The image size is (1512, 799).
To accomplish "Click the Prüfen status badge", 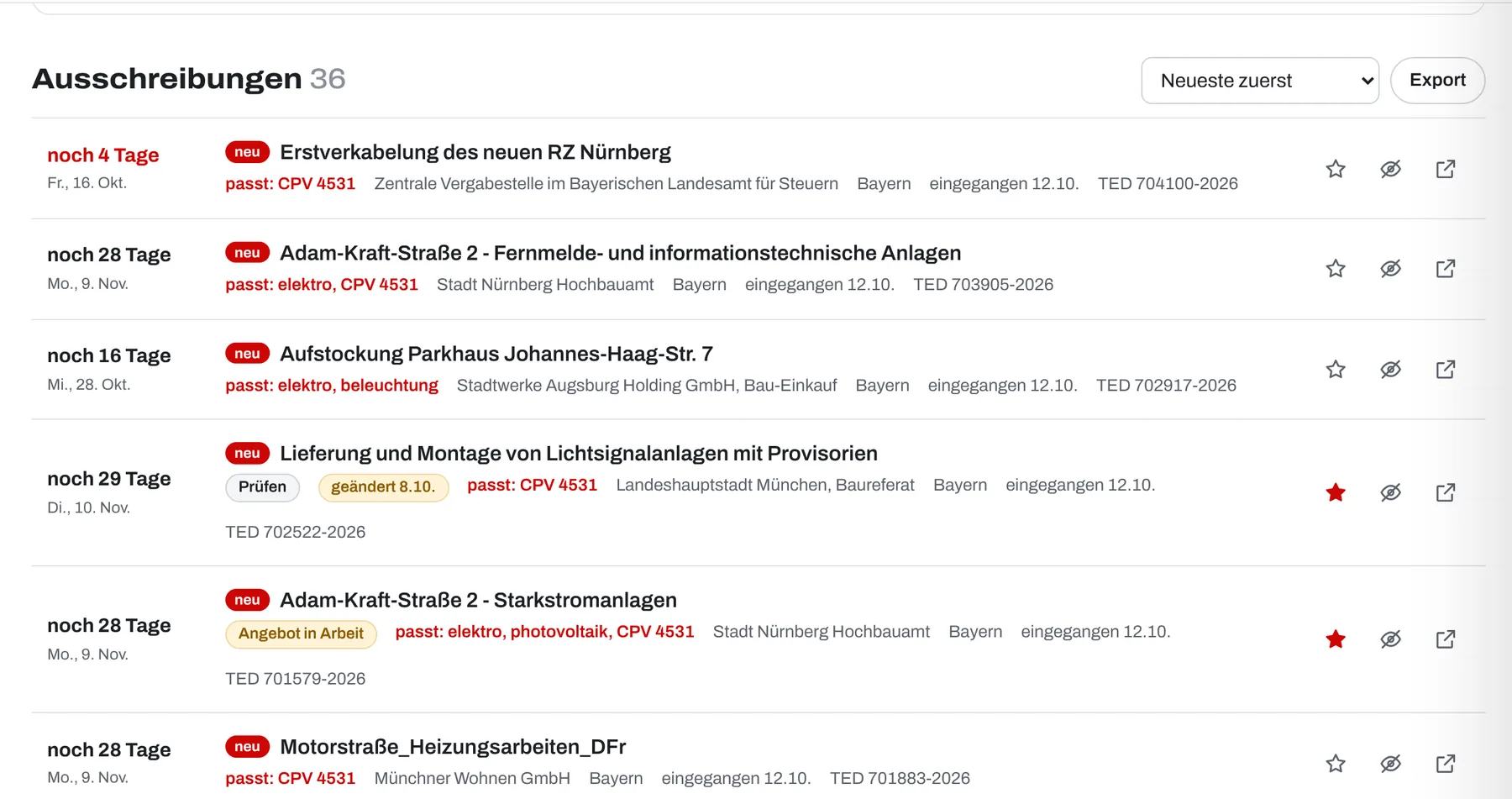I will click(262, 487).
